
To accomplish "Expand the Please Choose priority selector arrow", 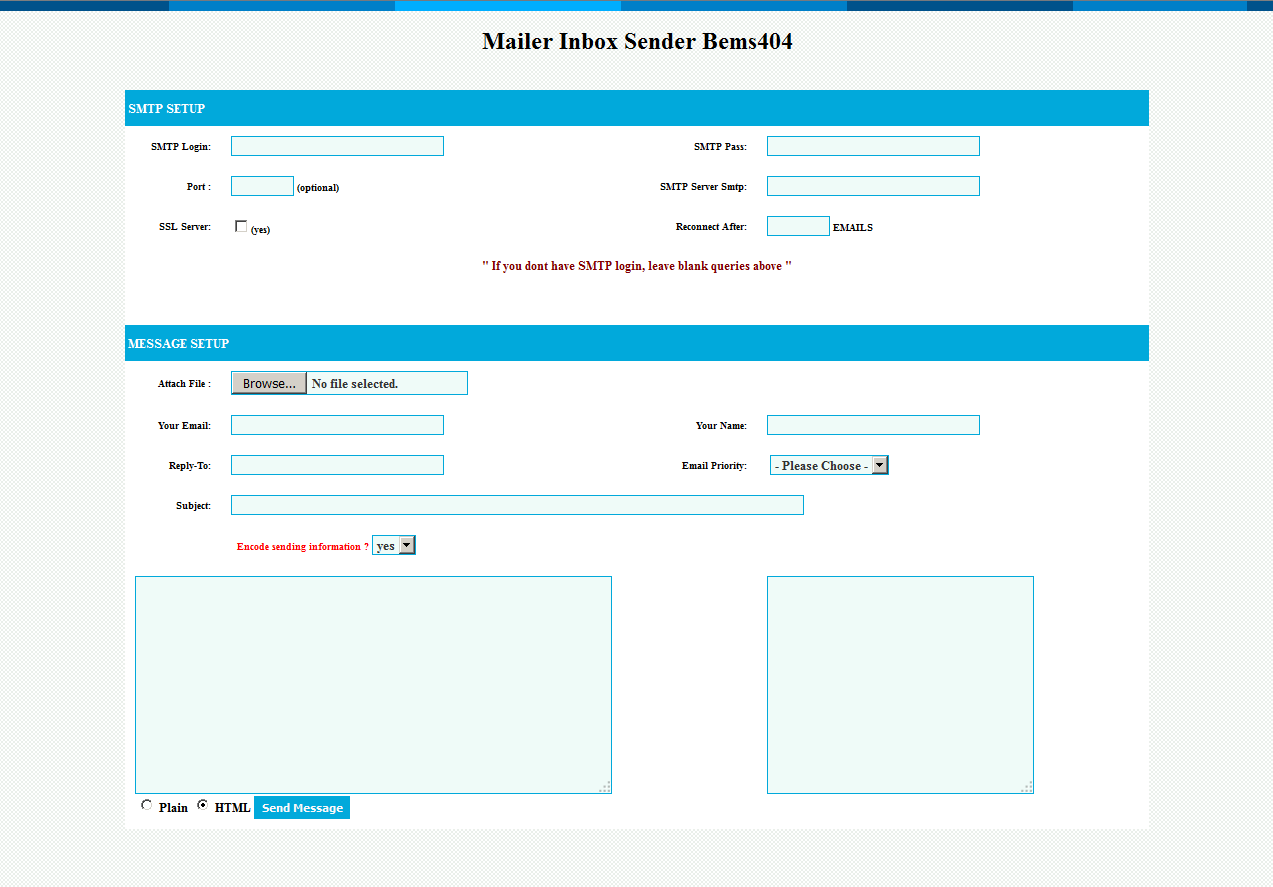I will (x=881, y=464).
